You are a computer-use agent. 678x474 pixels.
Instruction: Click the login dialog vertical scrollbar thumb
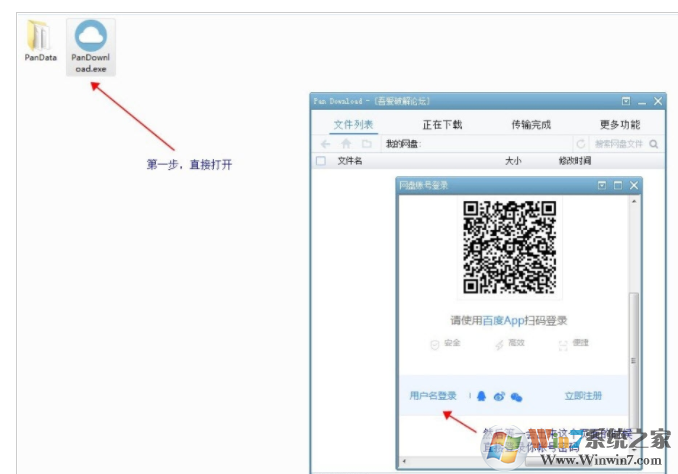click(634, 360)
